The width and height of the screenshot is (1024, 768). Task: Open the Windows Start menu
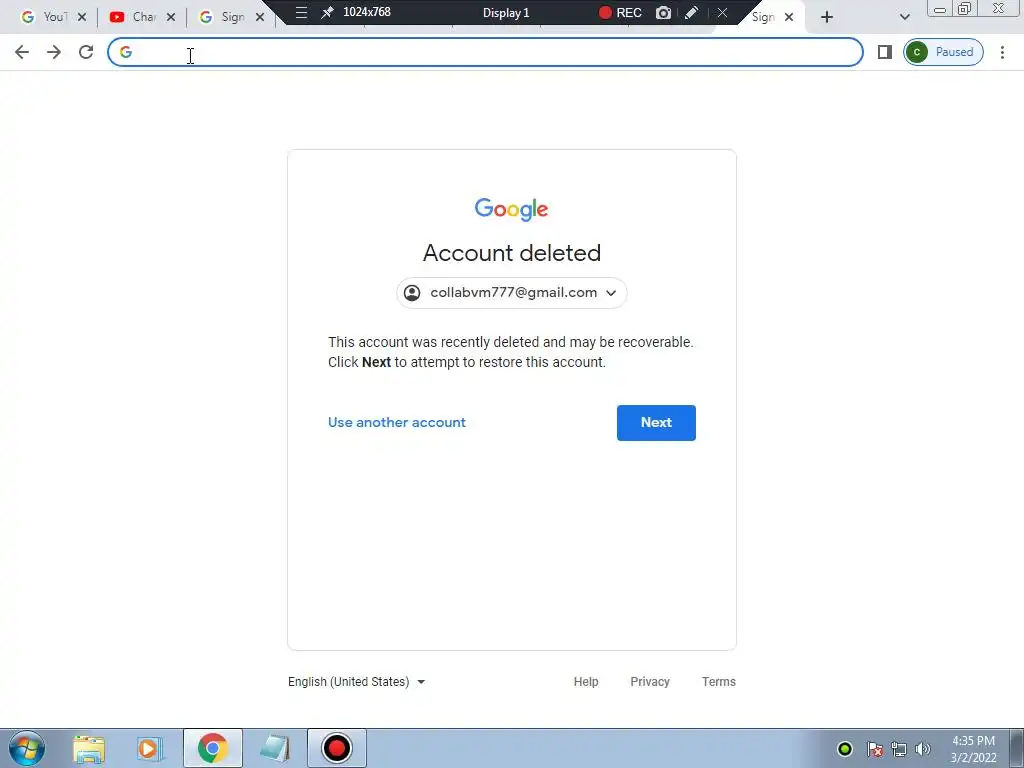tap(27, 748)
